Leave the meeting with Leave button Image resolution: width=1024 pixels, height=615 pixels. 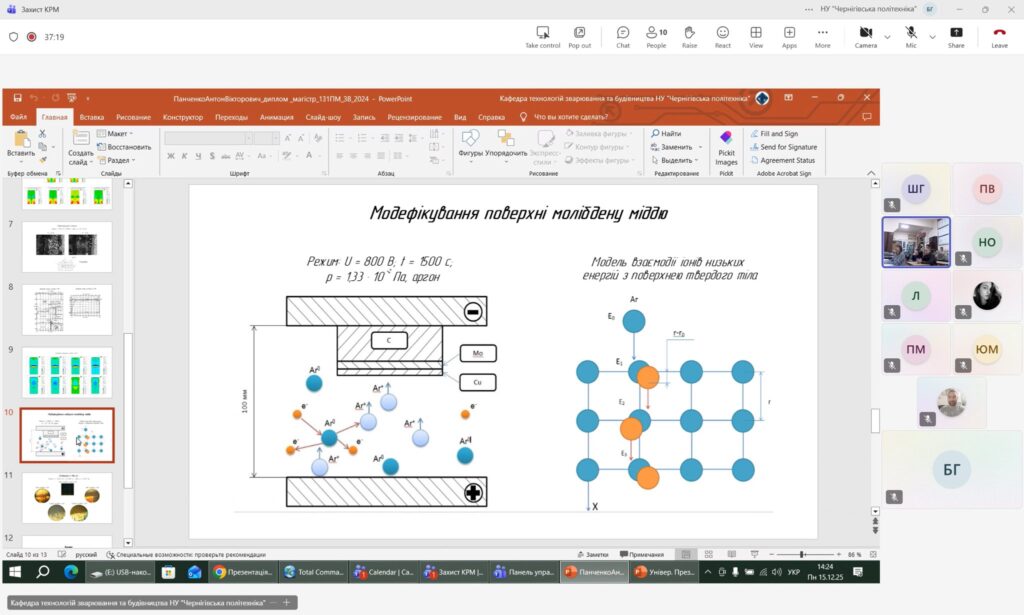pyautogui.click(x=999, y=36)
